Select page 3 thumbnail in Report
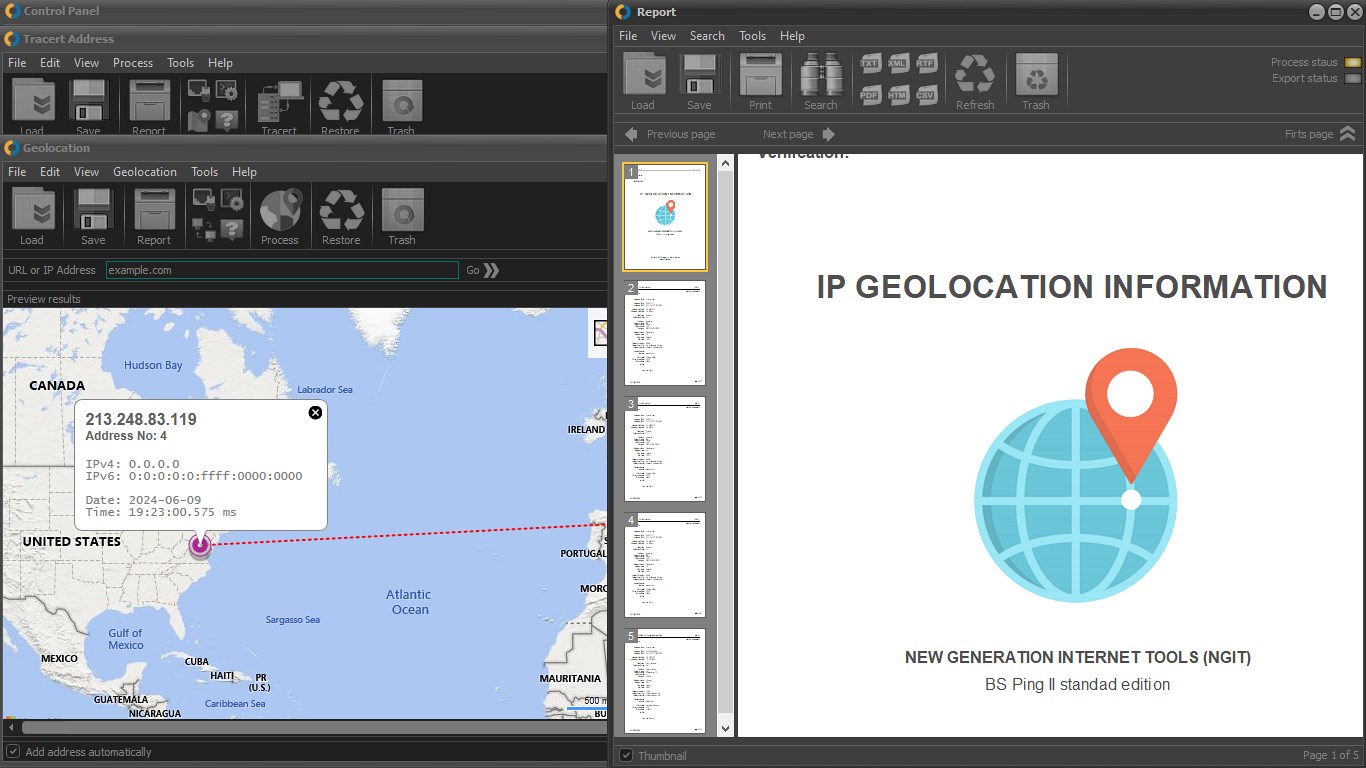Screen dimensions: 1366x768 coord(665,449)
